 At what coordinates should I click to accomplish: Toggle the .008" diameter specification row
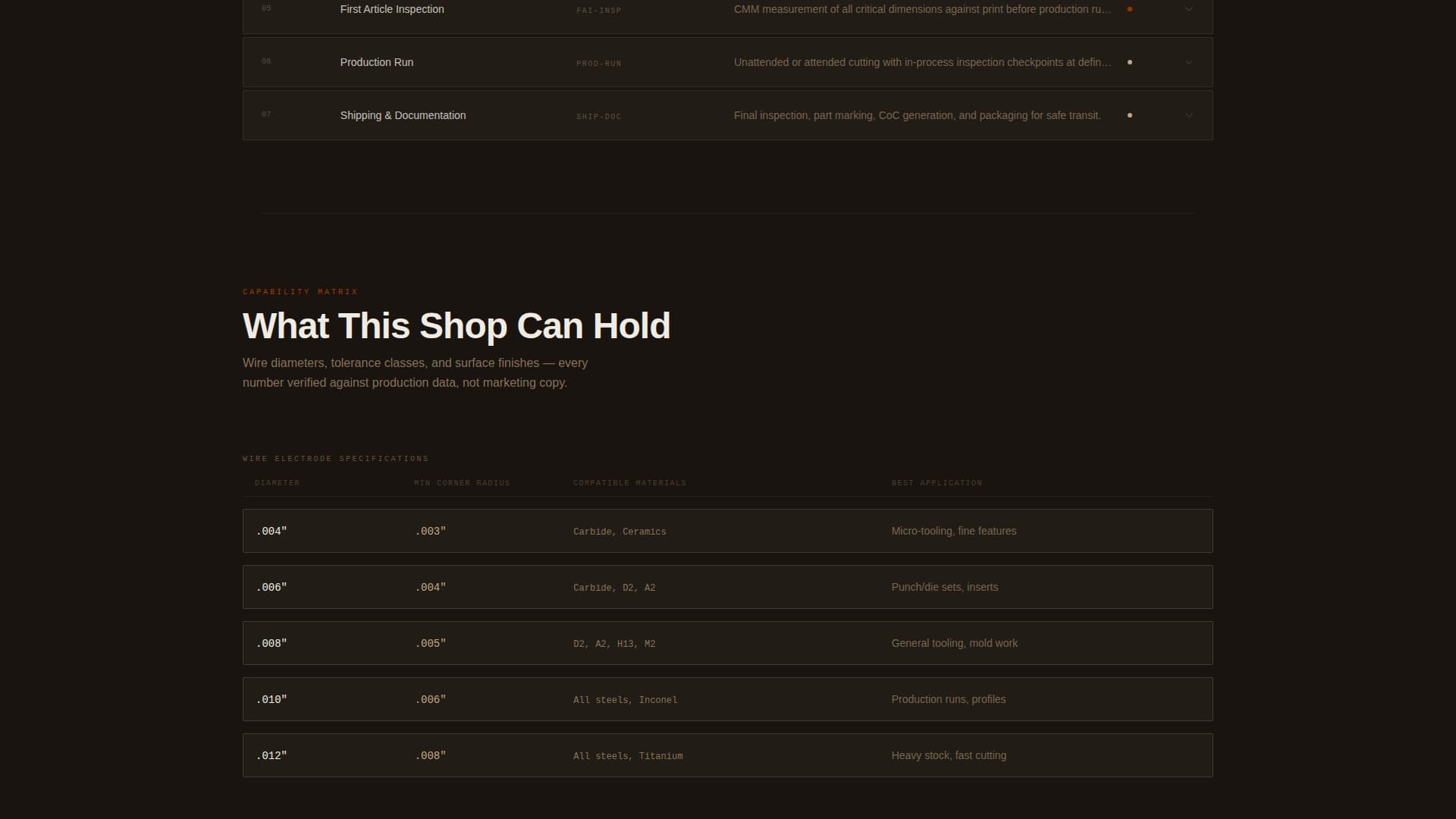pos(727,643)
